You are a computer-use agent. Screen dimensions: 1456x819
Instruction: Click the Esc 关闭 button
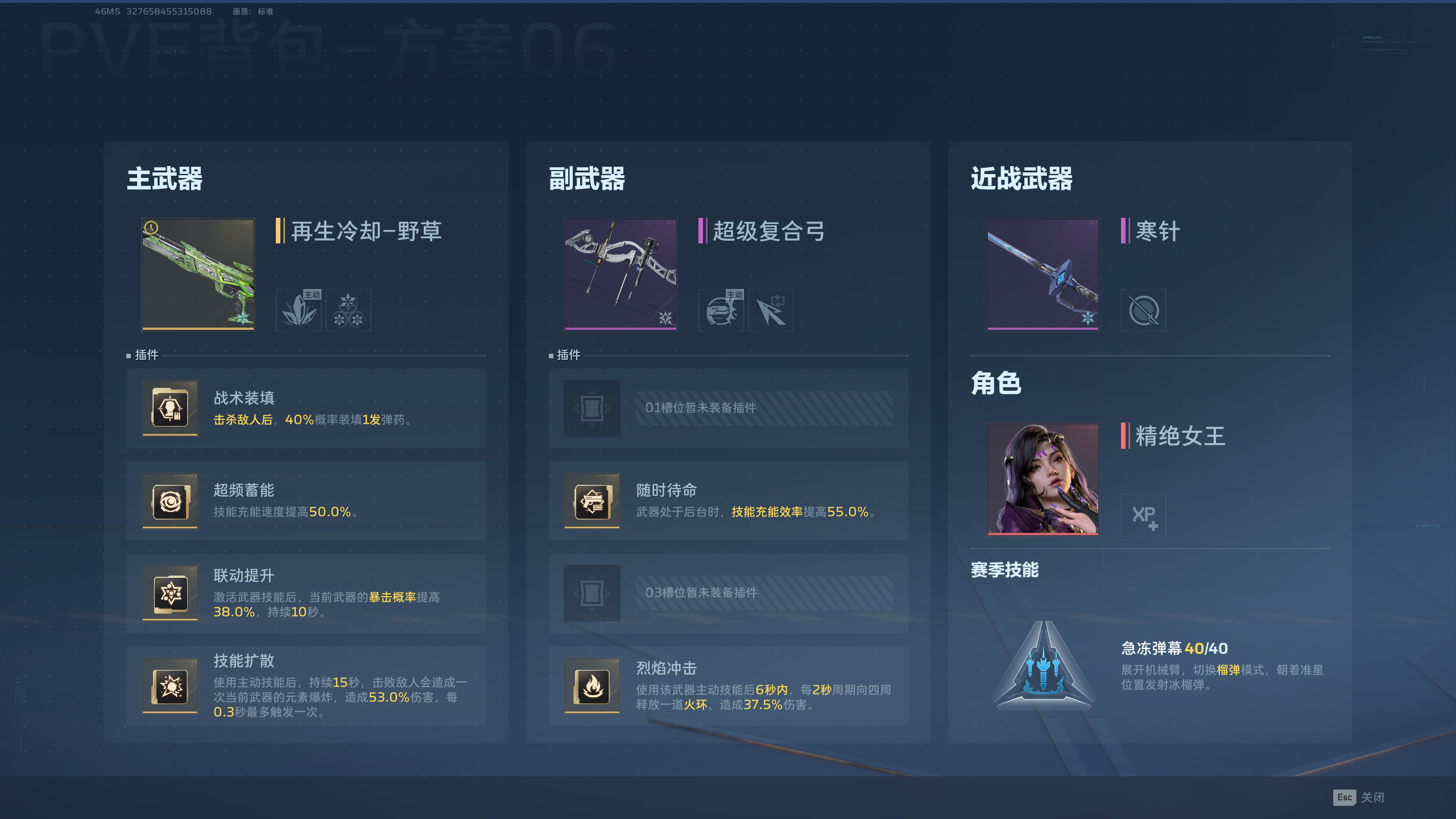pos(1359,797)
